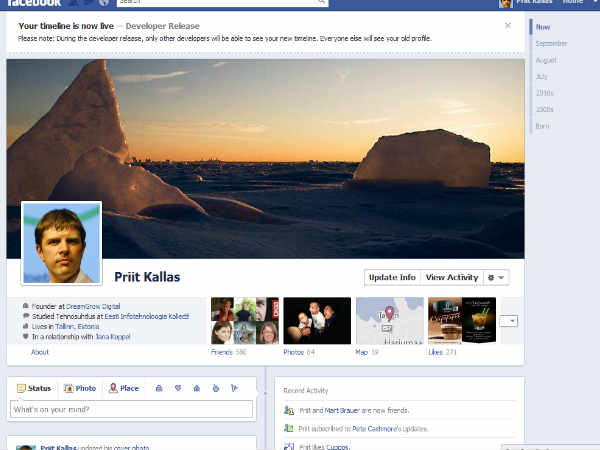Add a family and relationships heart event

178,388
